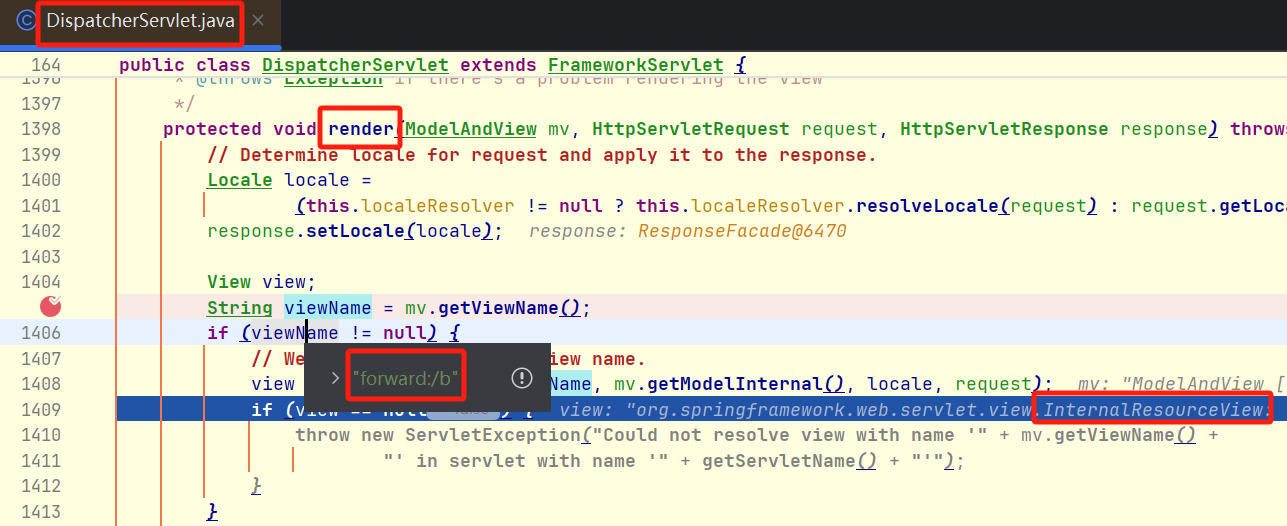Click the "forward:/b" value in the tooltip
This screenshot has height=526, width=1287.
pos(405,378)
